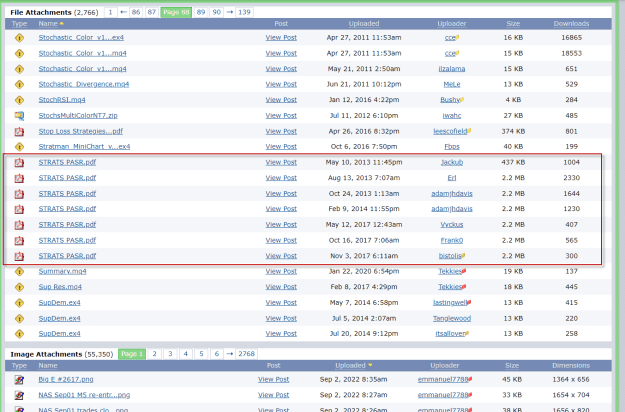View Post for Sup Res.mq4
Image resolution: width=625 pixels, height=412 pixels.
tap(281, 287)
